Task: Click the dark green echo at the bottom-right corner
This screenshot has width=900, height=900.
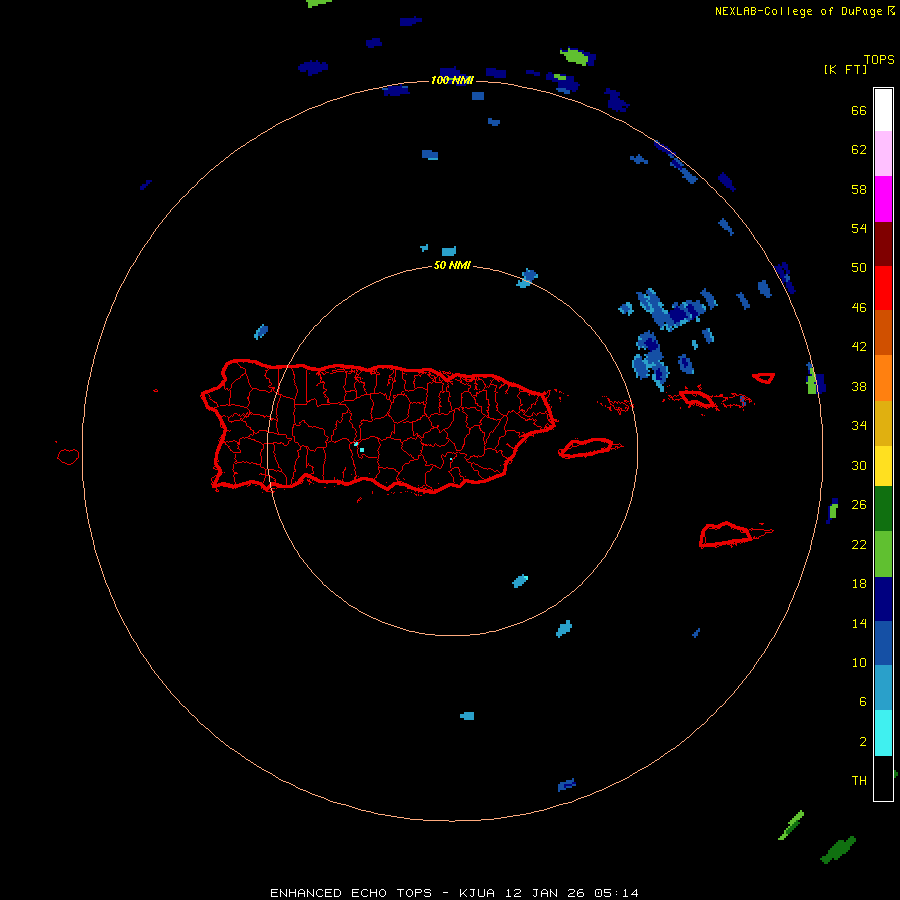Action: 838,849
